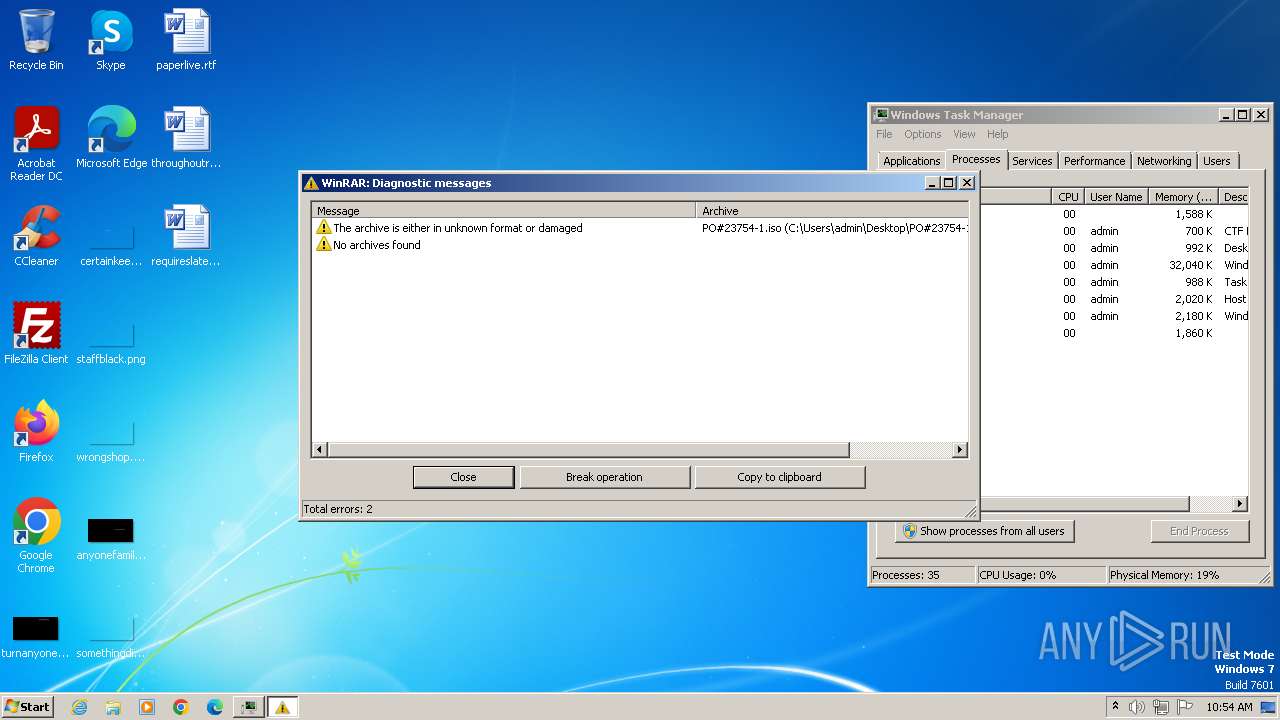
Task: Click Copy to clipboard button
Action: tap(779, 477)
